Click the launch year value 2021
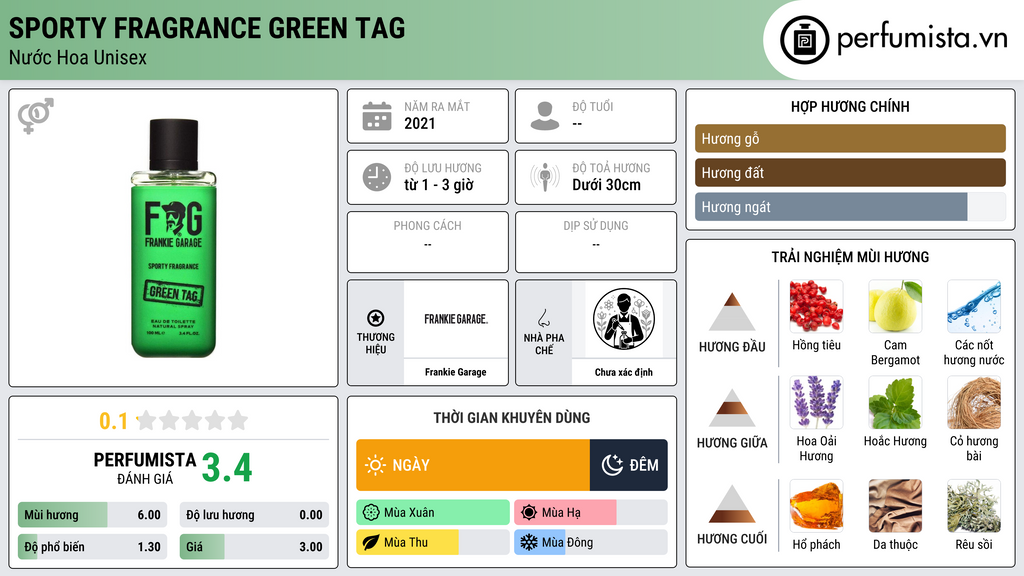Image resolution: width=1024 pixels, height=576 pixels. 419,123
